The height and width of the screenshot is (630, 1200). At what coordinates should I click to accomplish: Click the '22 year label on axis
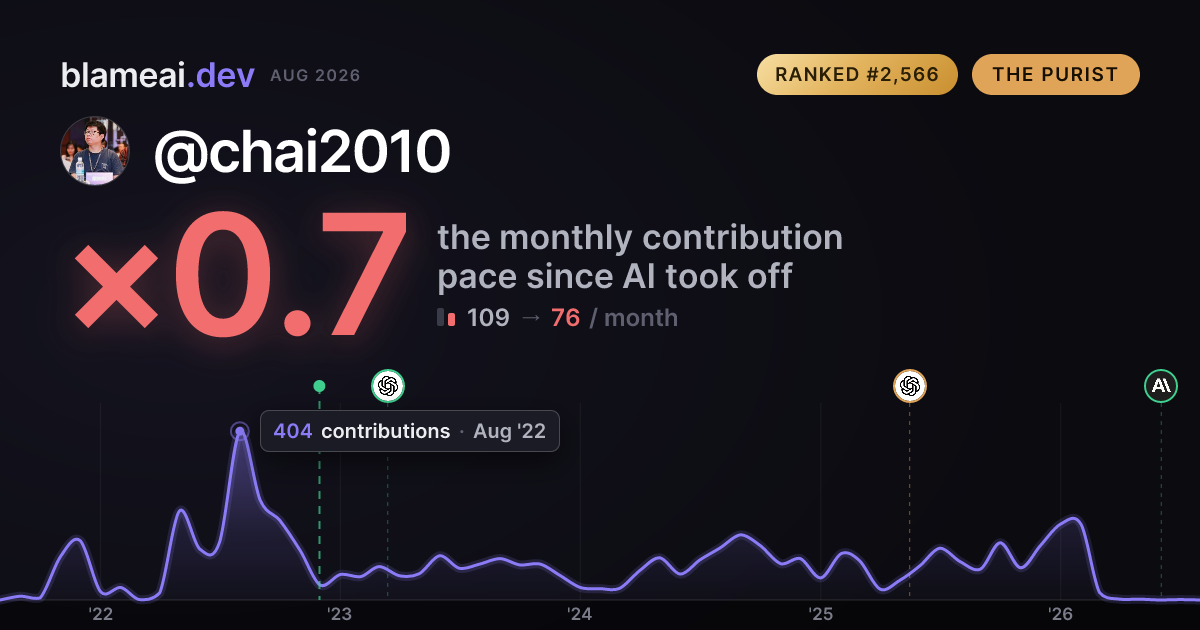[x=100, y=613]
